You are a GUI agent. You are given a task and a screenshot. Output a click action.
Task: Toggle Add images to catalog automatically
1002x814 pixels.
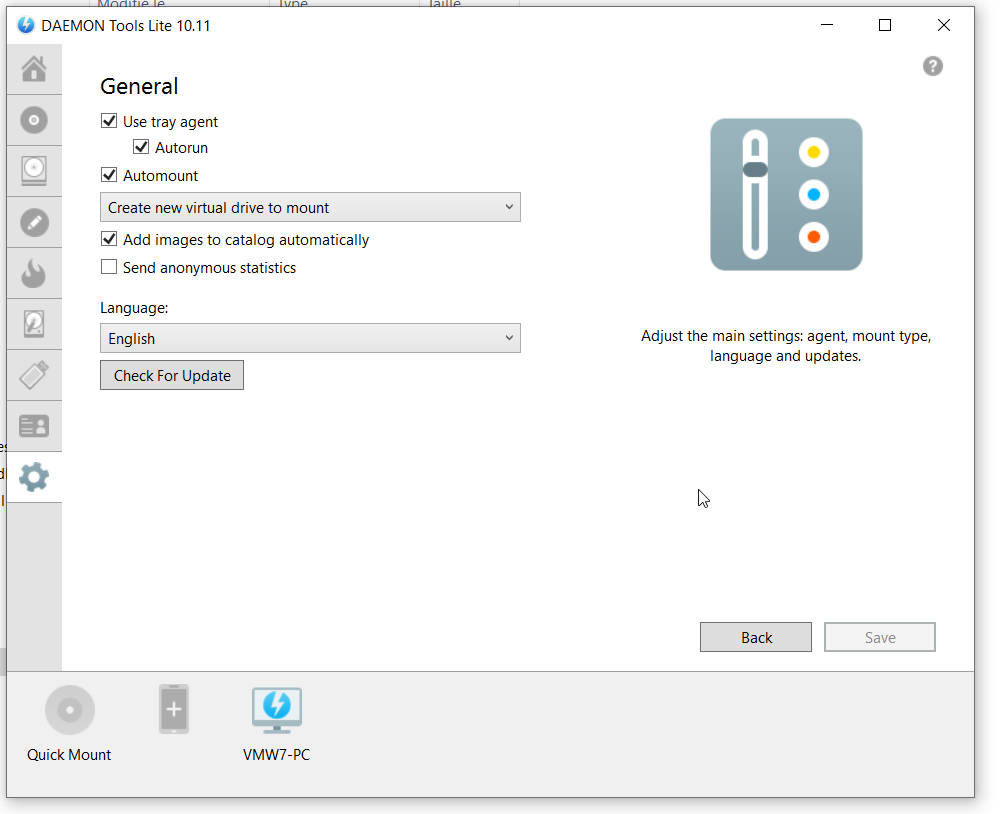click(109, 239)
